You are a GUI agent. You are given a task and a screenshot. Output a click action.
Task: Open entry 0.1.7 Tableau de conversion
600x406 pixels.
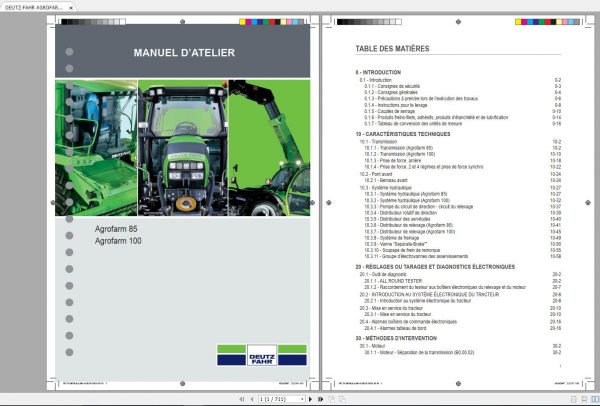413,124
